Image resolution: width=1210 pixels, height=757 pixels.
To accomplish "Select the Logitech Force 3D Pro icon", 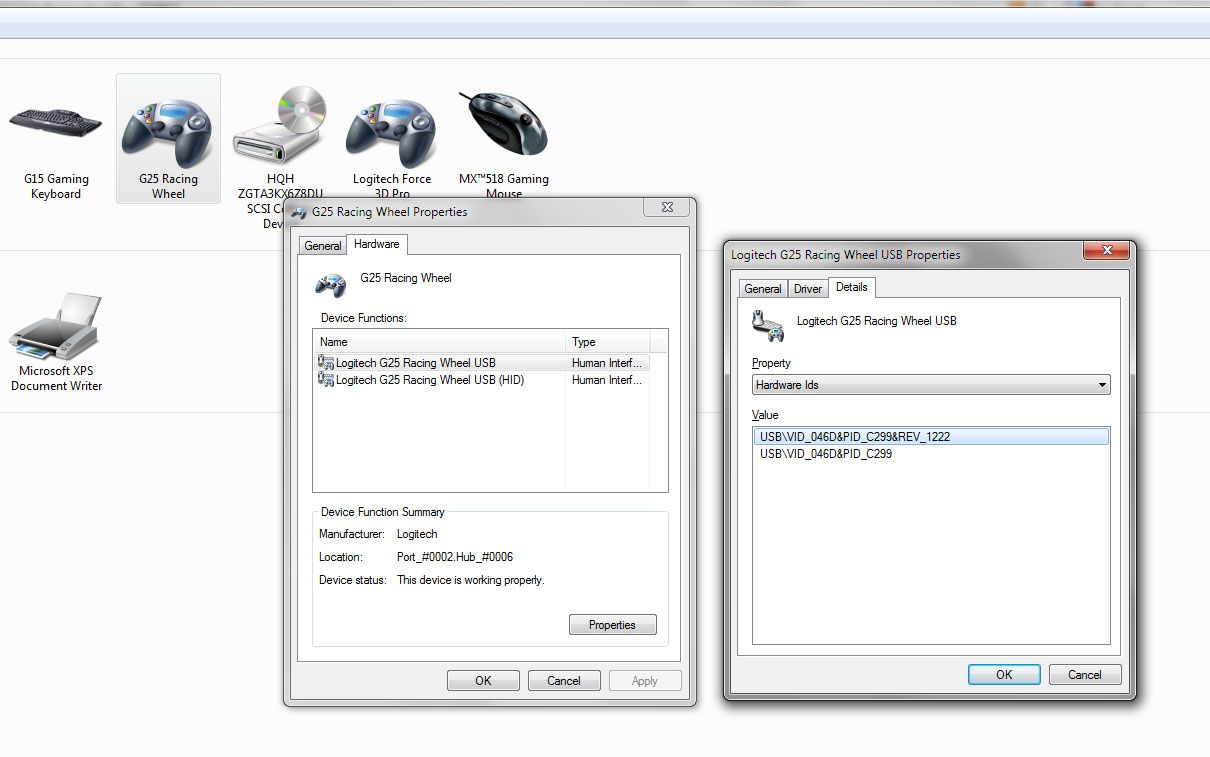I will click(391, 133).
